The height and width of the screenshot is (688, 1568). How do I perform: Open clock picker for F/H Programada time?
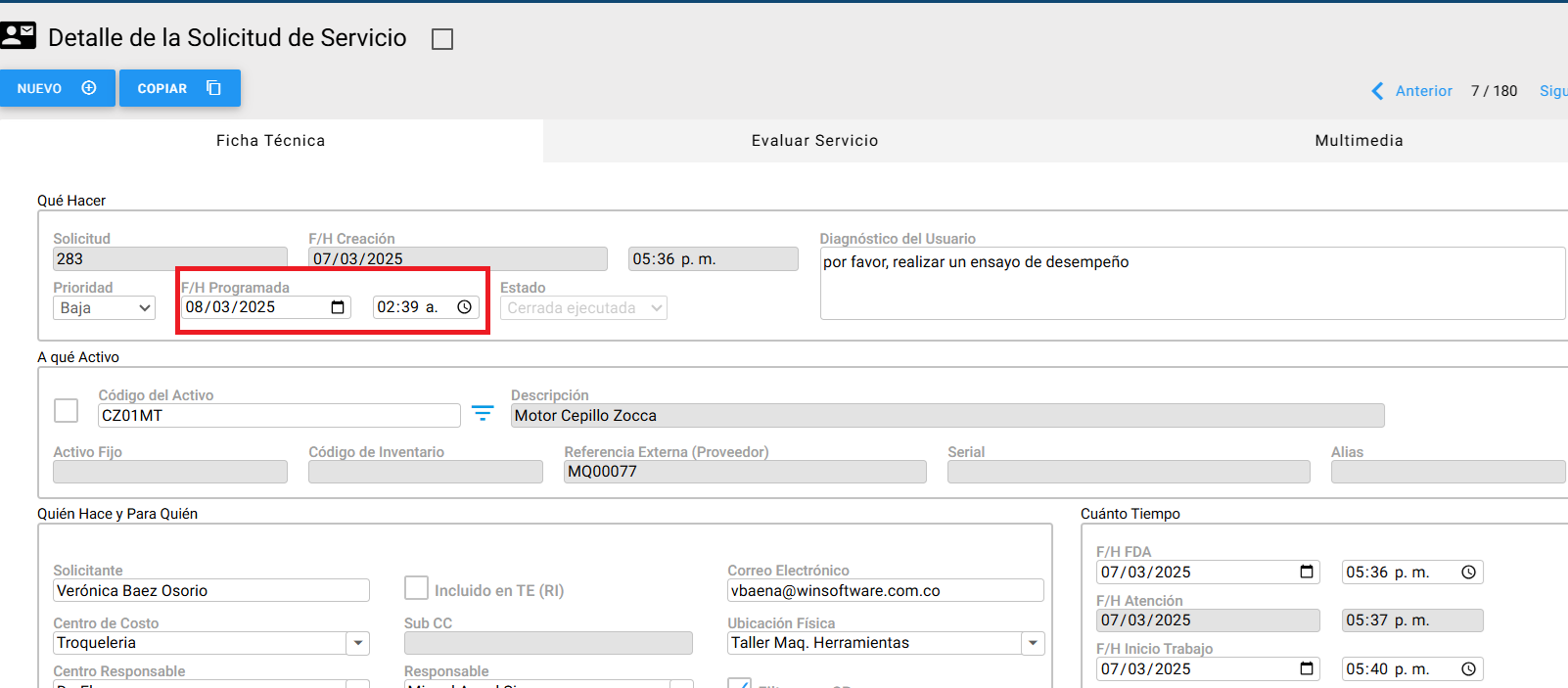(465, 307)
